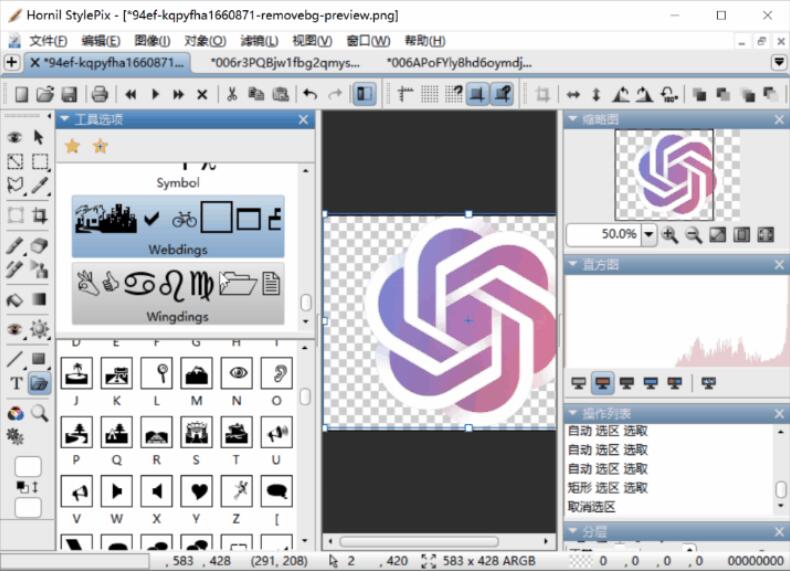Collapse the 操作列表 panel
Image resolution: width=790 pixels, height=571 pixels.
(x=572, y=414)
